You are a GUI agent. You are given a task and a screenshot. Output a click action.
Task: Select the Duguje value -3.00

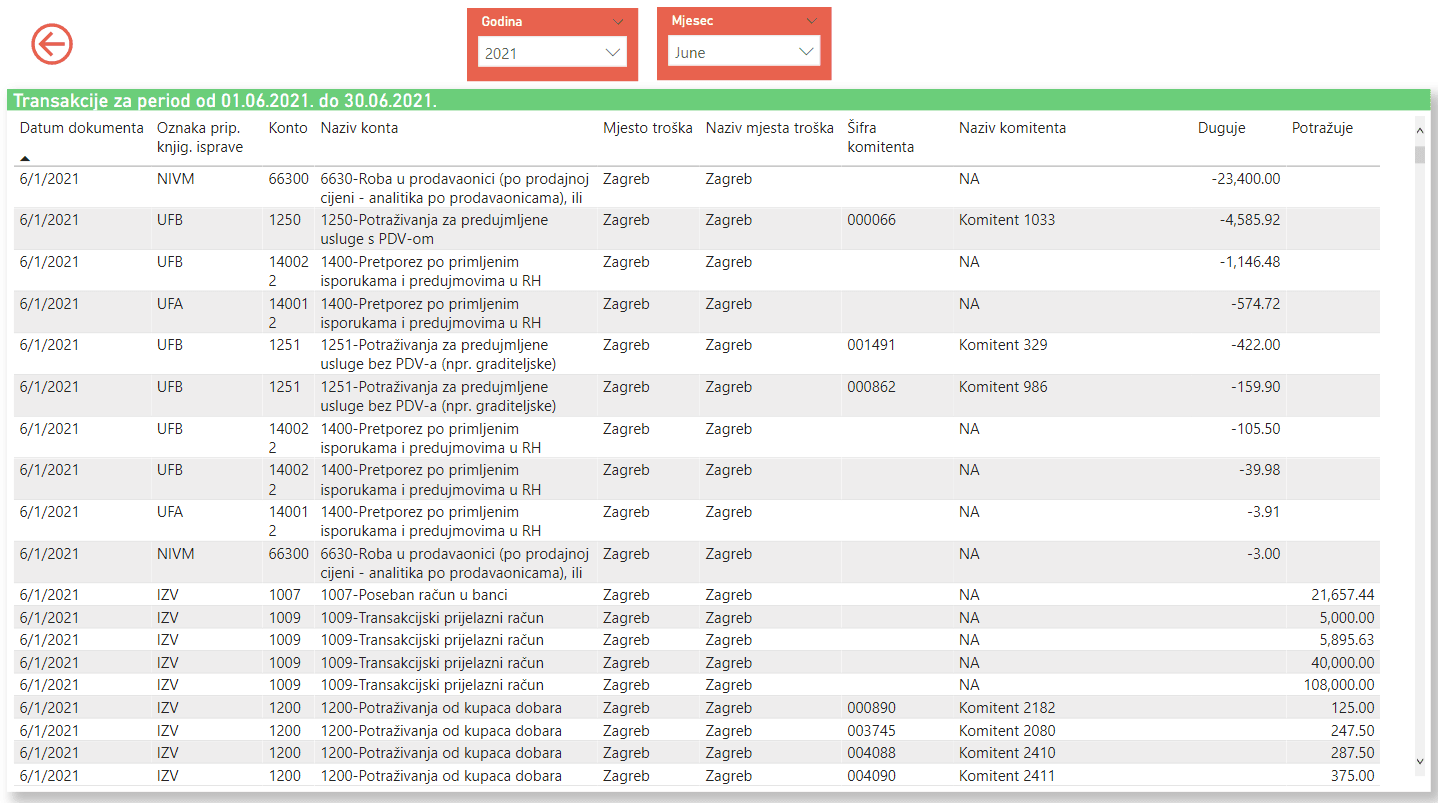pos(1263,554)
